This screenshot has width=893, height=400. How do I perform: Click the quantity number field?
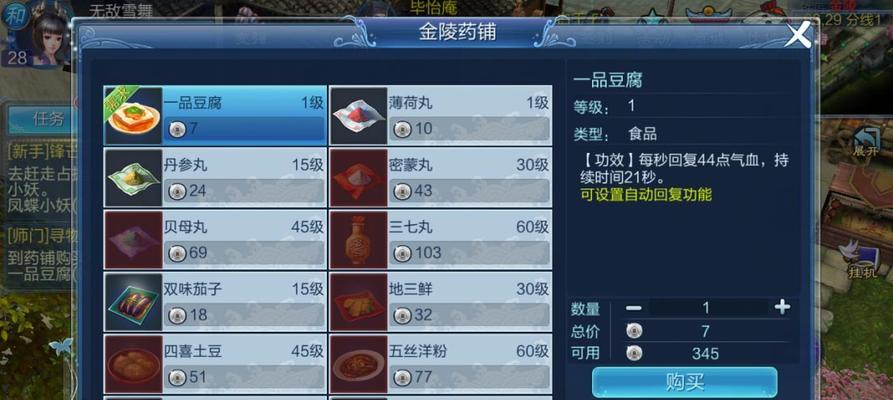pyautogui.click(x=706, y=308)
